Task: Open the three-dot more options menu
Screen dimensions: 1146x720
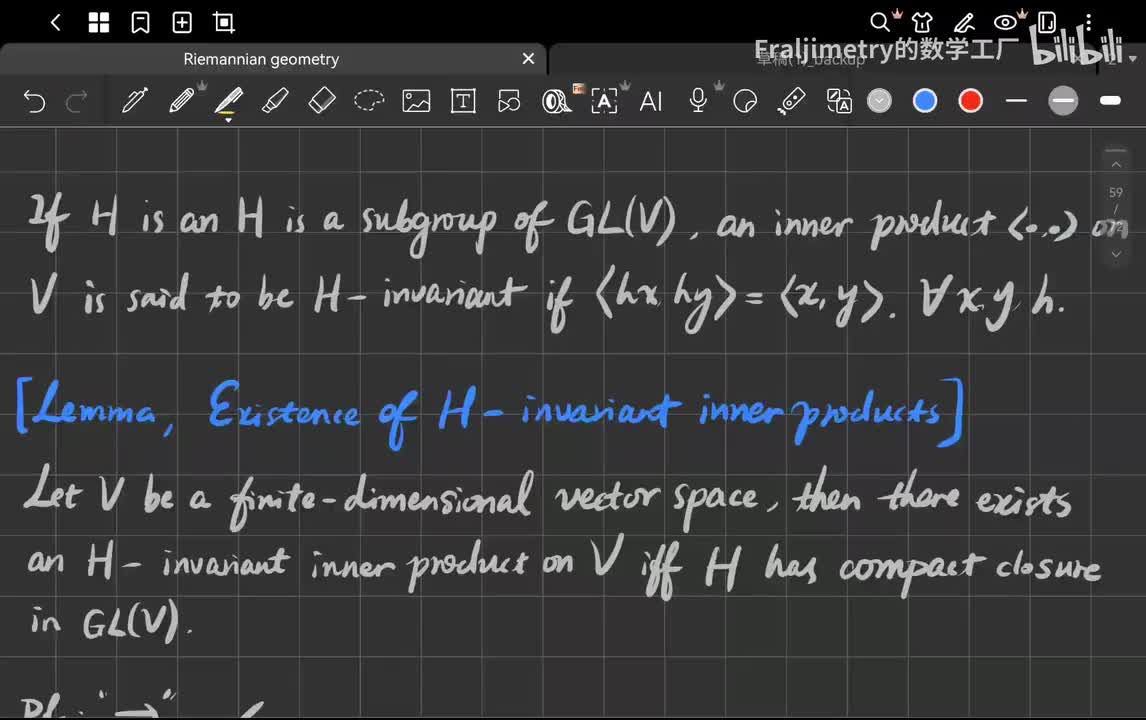Action: click(1088, 23)
